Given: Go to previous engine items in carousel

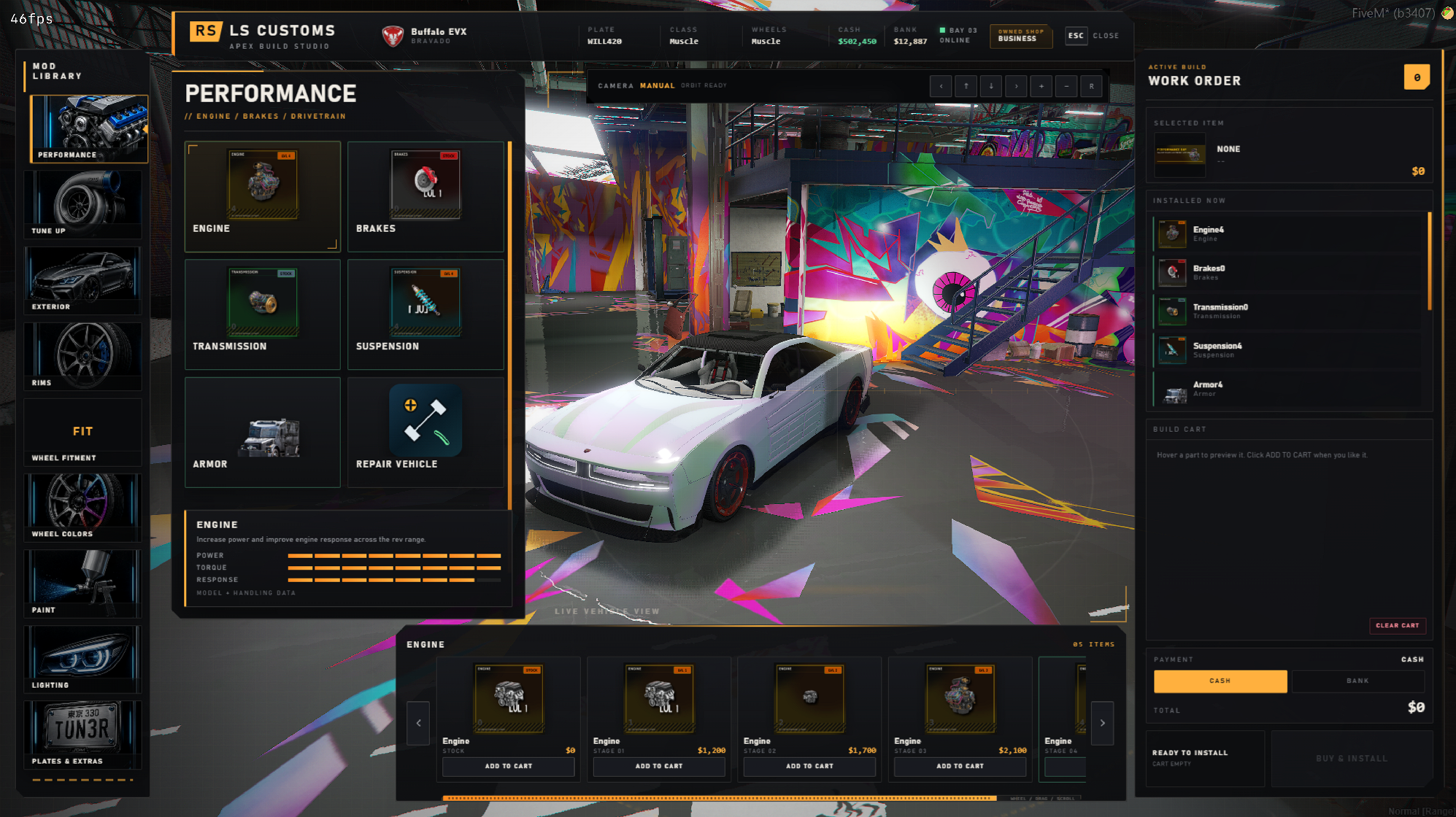Looking at the screenshot, I should click(x=418, y=723).
